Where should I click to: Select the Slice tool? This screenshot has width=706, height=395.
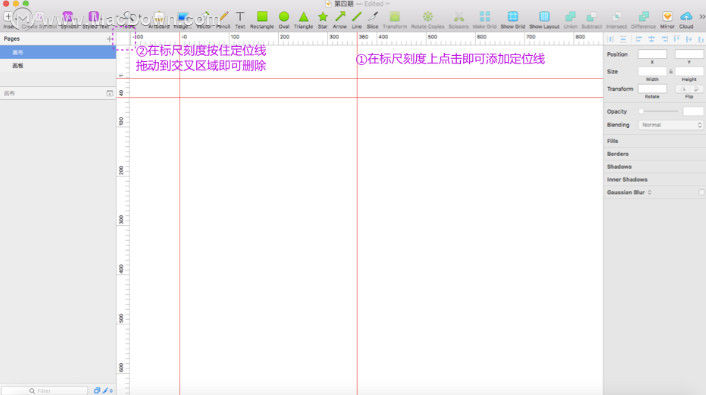(x=373, y=20)
